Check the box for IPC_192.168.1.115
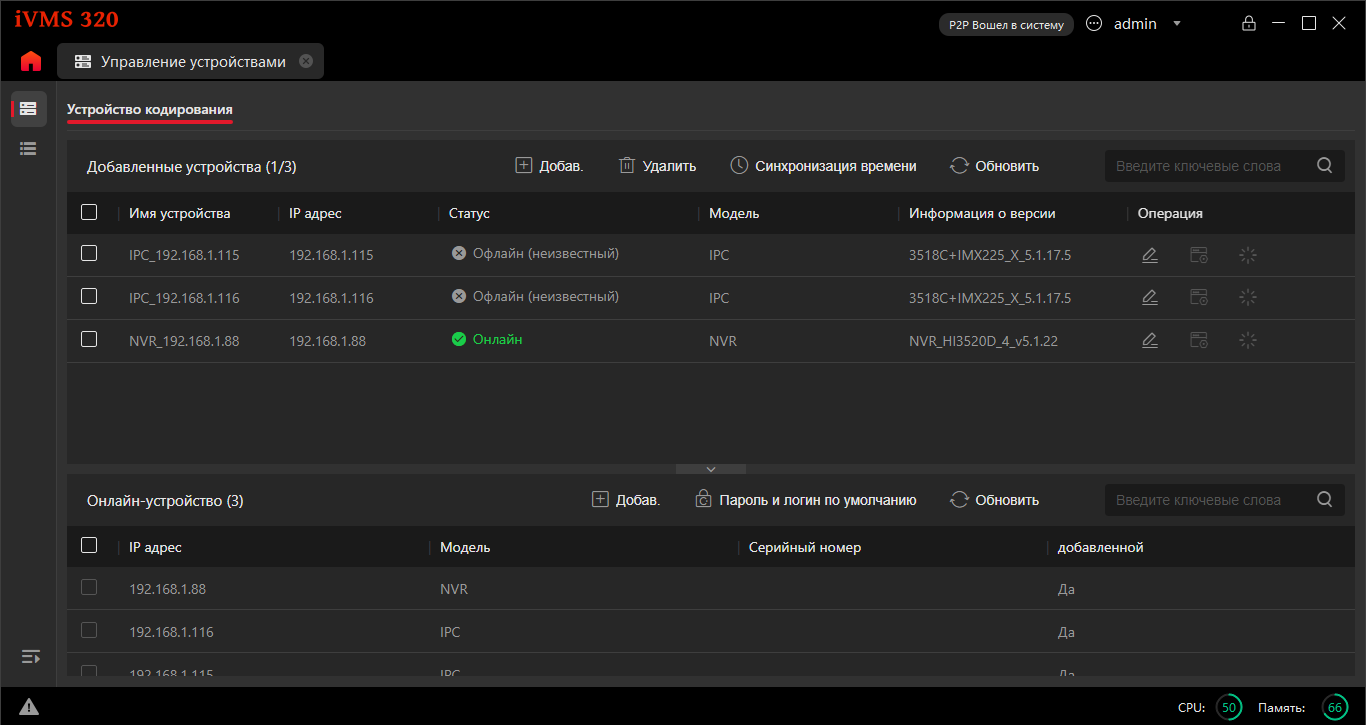 (x=89, y=254)
